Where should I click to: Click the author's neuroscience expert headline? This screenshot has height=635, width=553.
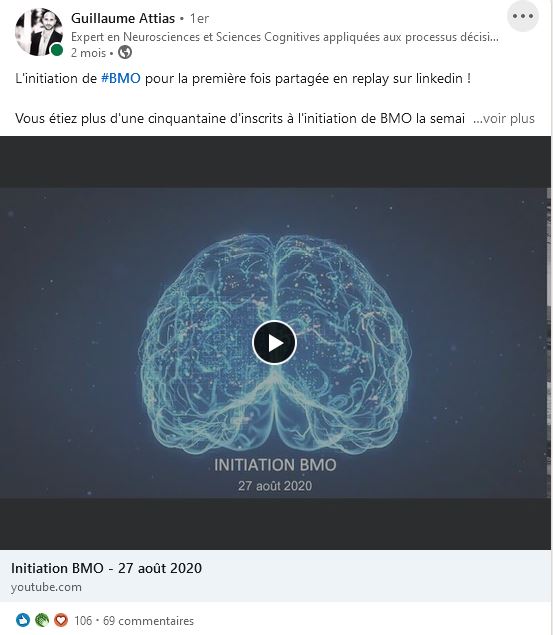(285, 37)
